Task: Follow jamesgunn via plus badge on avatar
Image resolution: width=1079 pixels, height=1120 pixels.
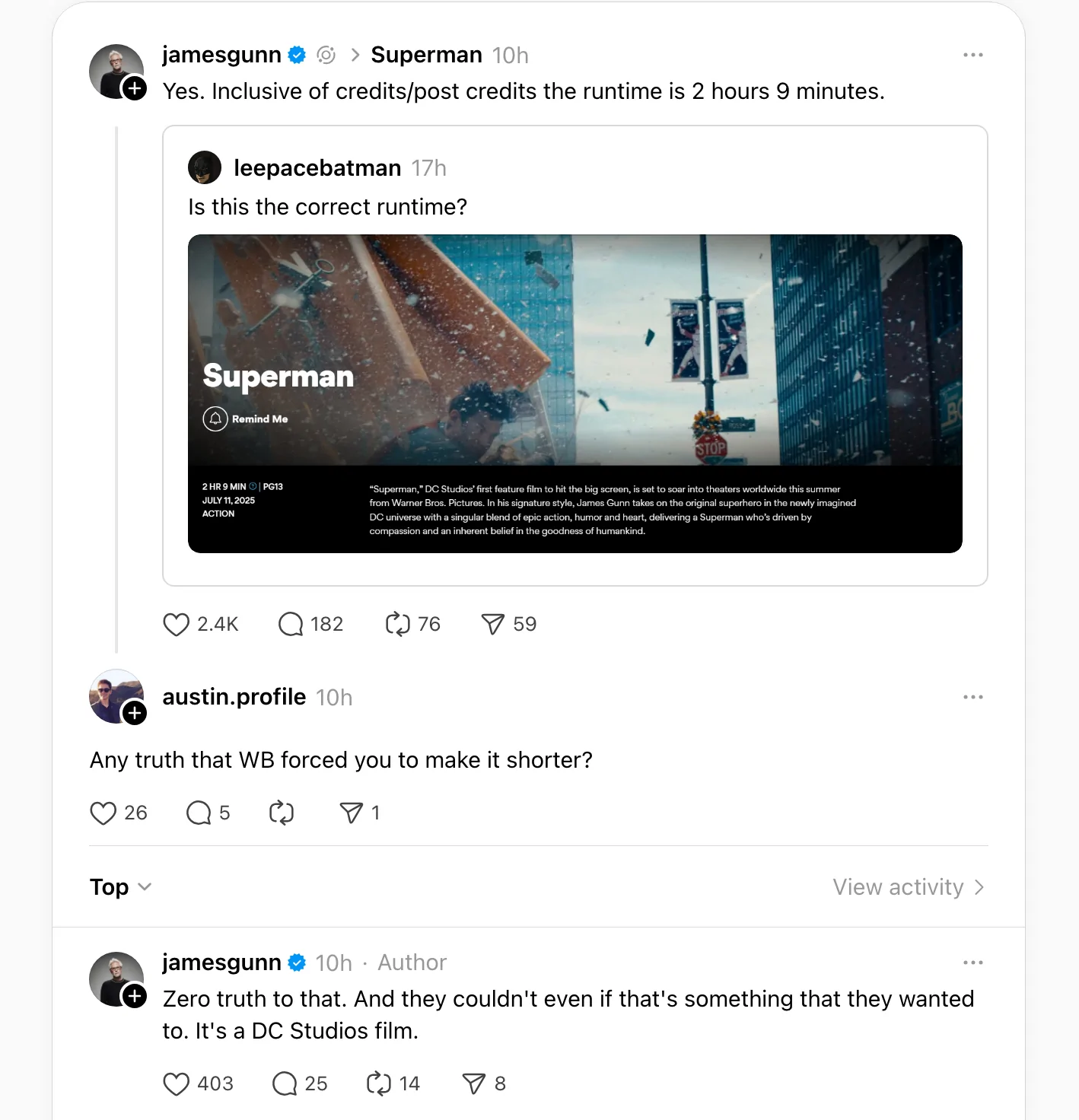Action: (135, 88)
